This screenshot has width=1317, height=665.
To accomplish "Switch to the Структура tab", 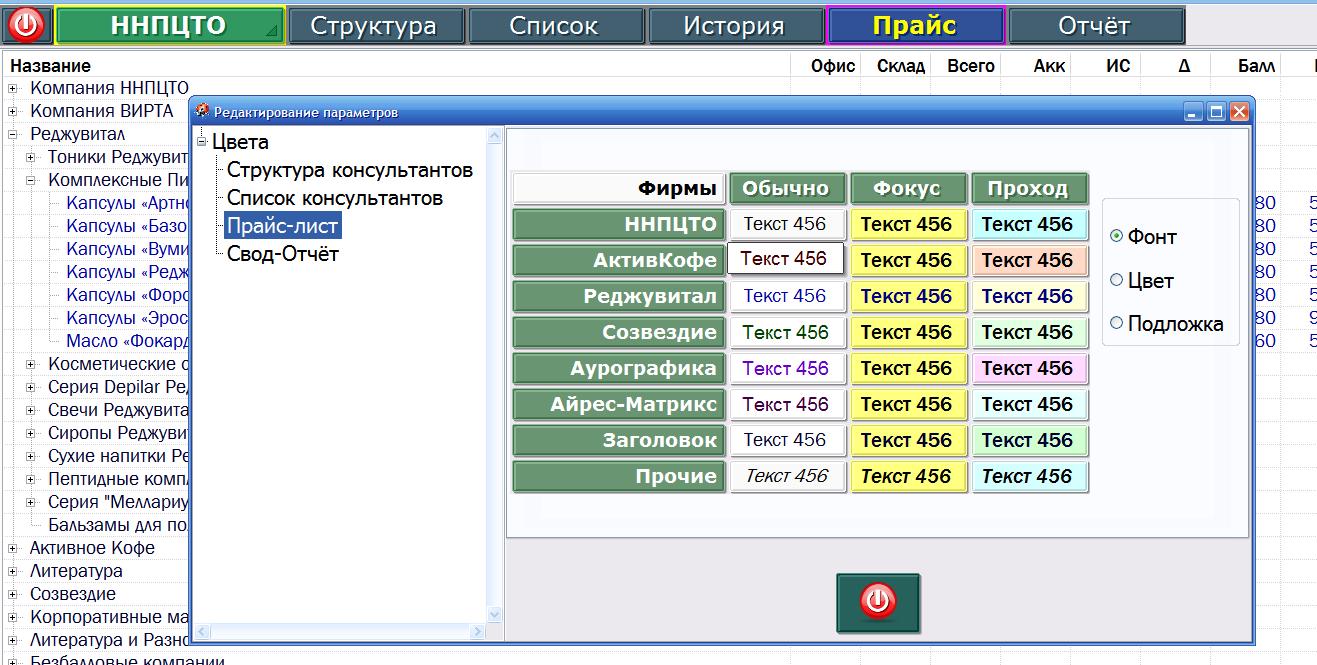I will [x=375, y=26].
